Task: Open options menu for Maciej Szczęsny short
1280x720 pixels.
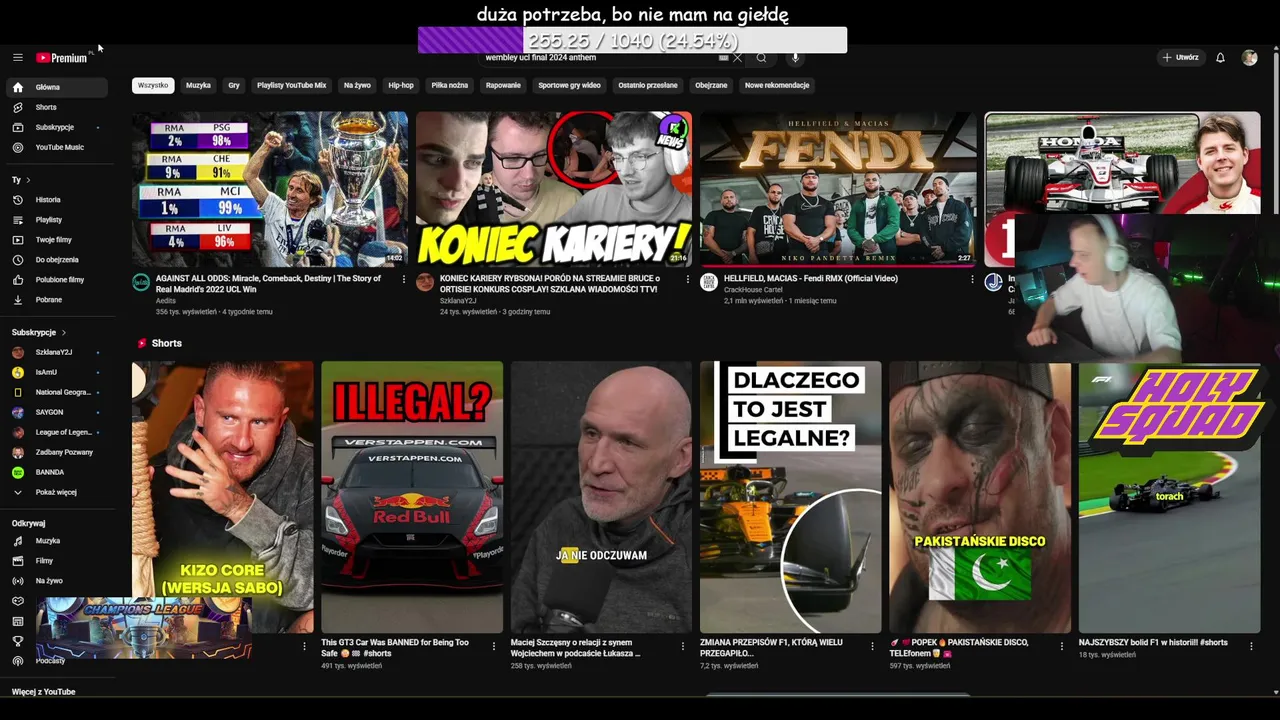Action: [x=682, y=646]
